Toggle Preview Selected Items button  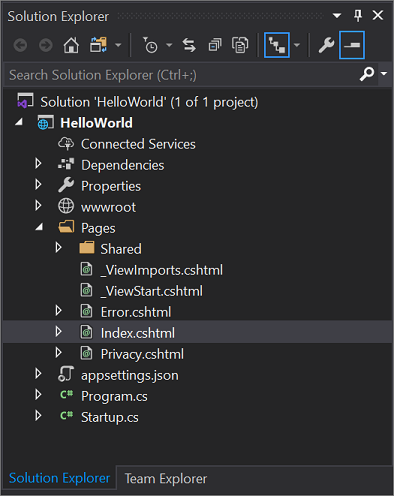click(352, 45)
